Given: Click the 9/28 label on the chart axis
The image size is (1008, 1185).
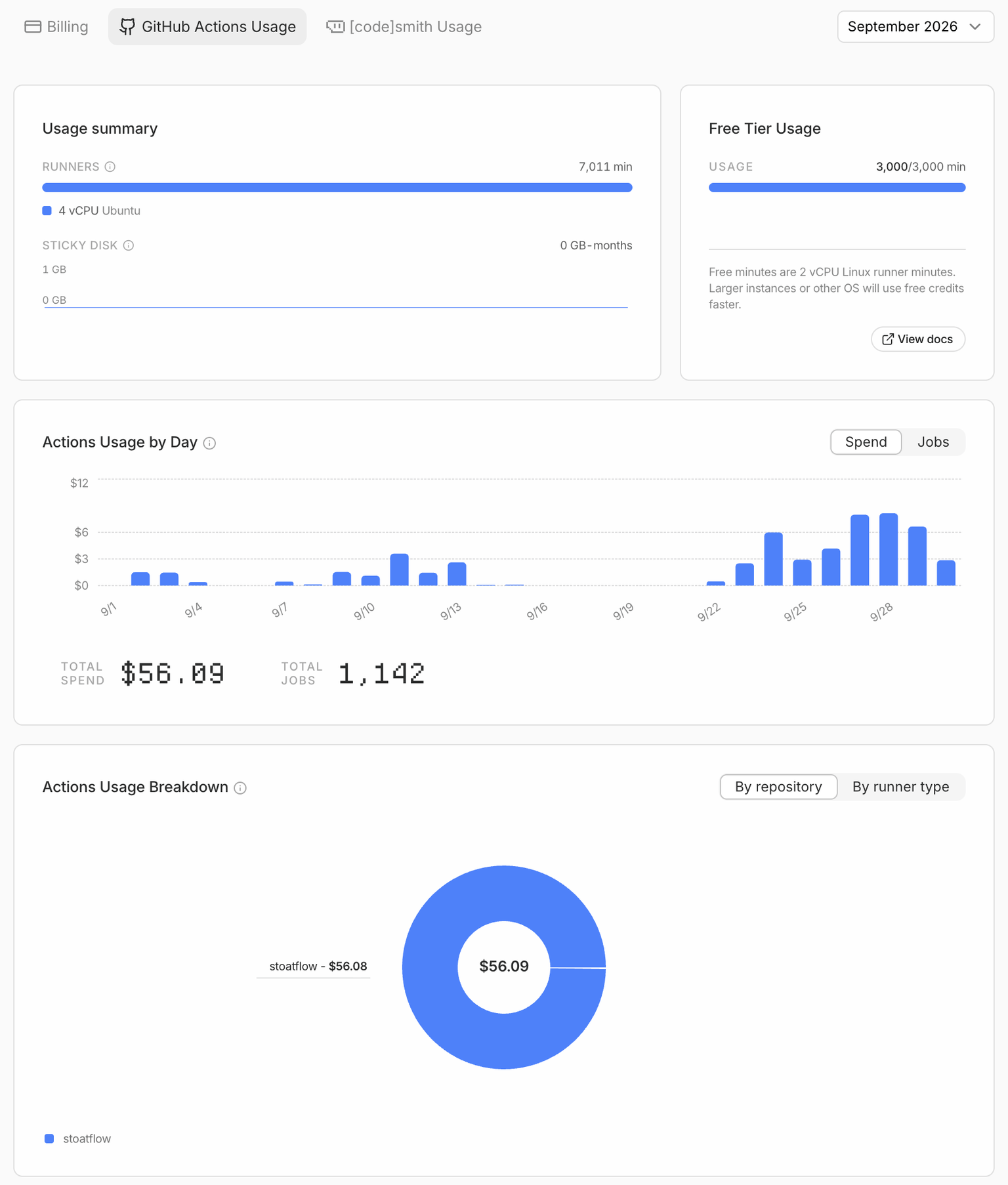Looking at the screenshot, I should point(881,612).
